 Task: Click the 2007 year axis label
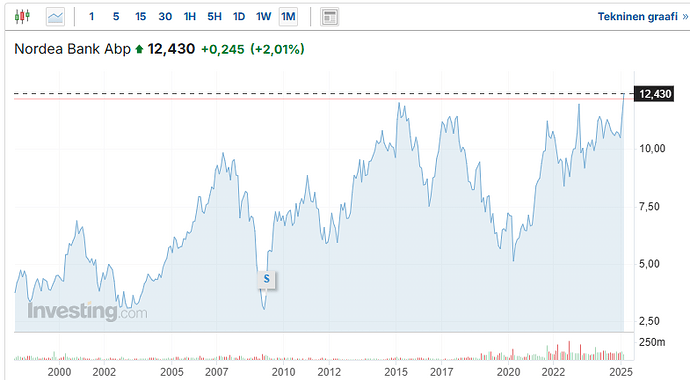[217, 372]
